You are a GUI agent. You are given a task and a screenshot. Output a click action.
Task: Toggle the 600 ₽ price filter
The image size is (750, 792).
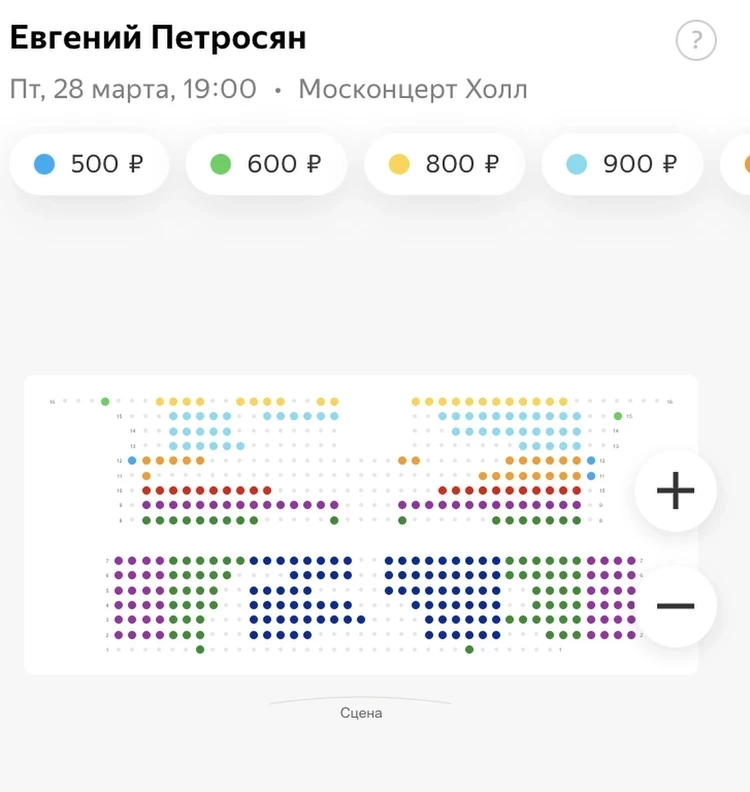coord(266,164)
